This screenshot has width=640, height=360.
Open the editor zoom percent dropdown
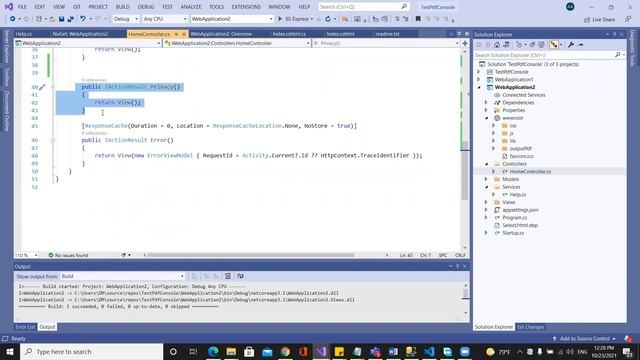click(x=27, y=255)
